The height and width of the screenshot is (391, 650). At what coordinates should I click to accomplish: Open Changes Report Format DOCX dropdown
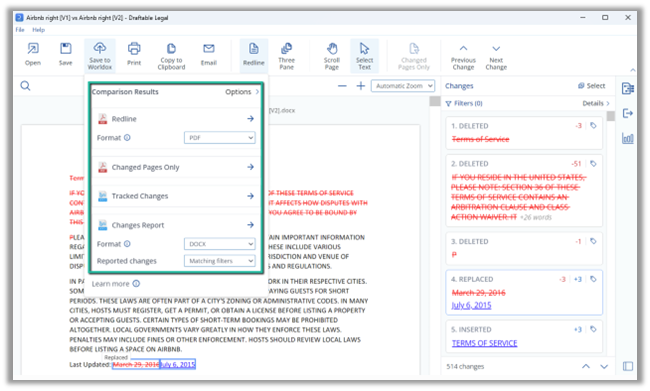point(220,244)
